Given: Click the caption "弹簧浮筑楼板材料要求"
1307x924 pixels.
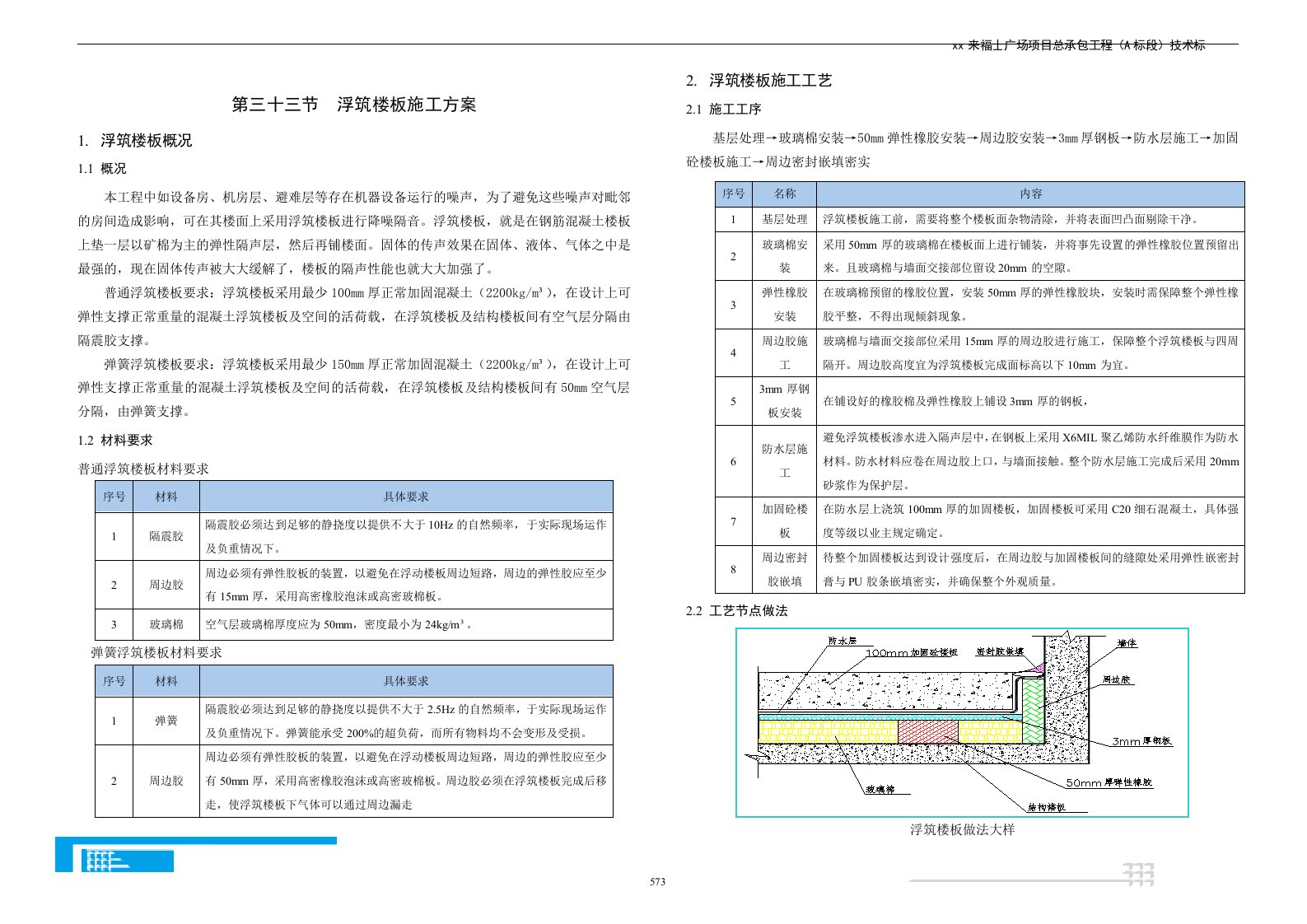Looking at the screenshot, I should tap(156, 653).
